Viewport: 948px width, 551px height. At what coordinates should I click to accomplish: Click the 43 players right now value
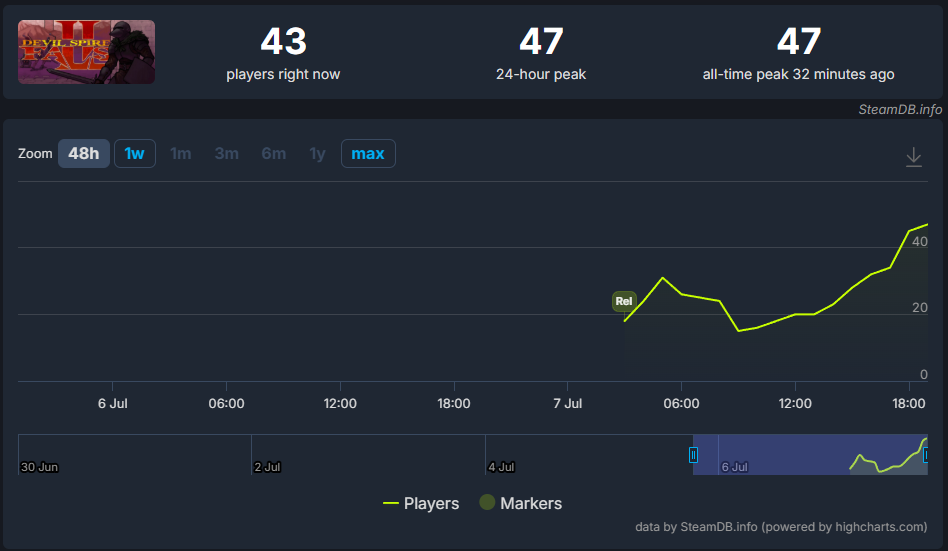pos(284,41)
